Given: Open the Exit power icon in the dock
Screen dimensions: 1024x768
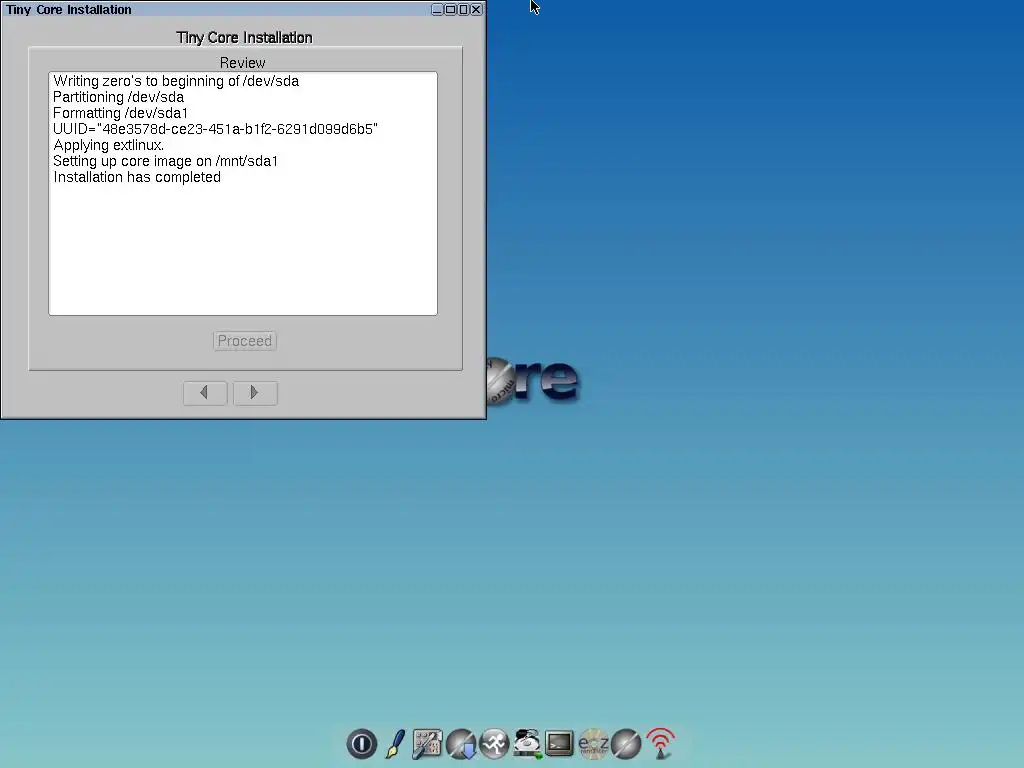Looking at the screenshot, I should click(x=361, y=744).
